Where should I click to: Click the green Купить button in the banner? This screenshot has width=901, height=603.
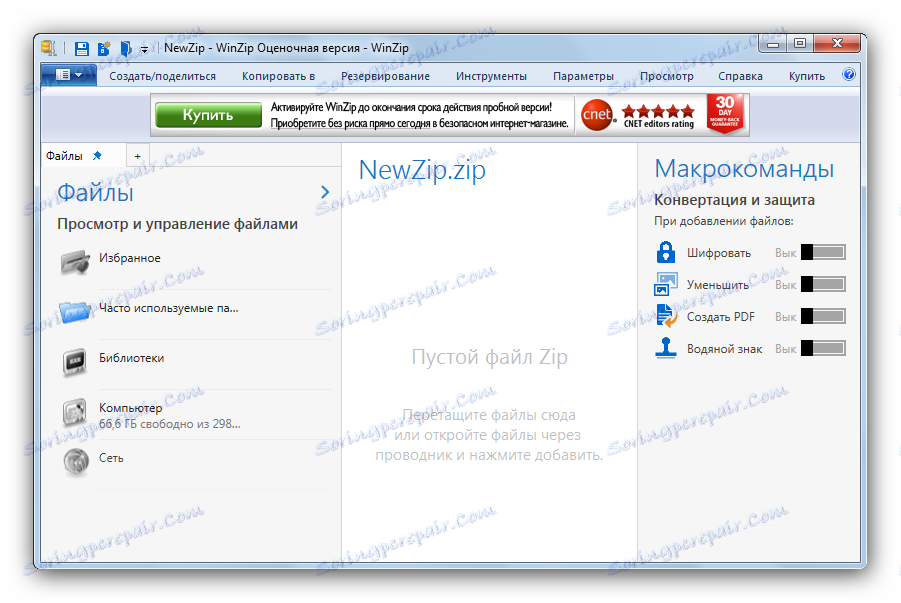(207, 113)
